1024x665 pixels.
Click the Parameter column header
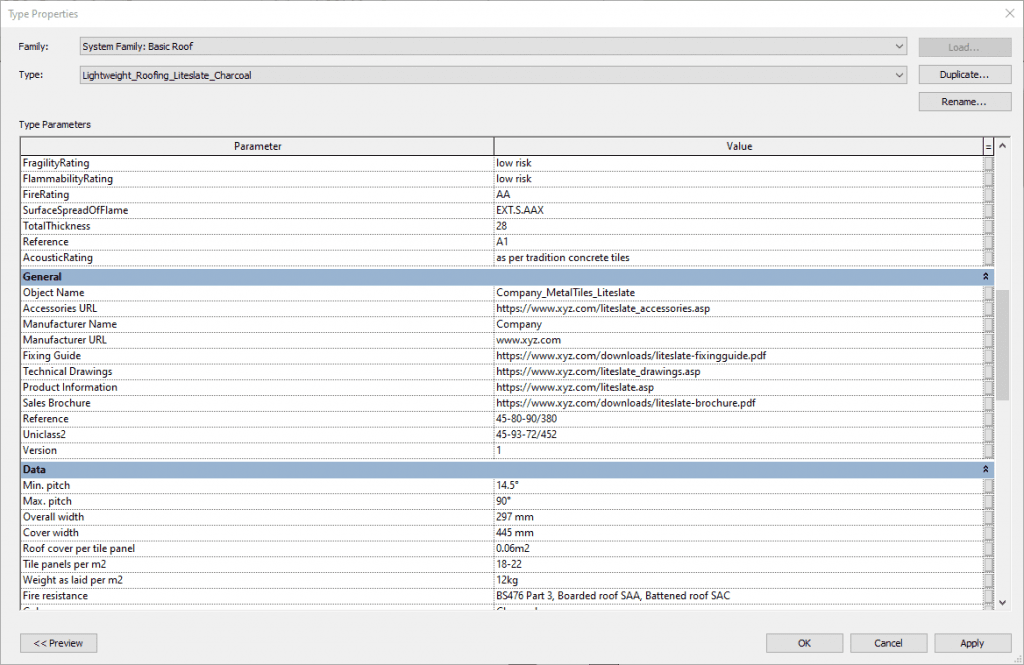point(257,147)
